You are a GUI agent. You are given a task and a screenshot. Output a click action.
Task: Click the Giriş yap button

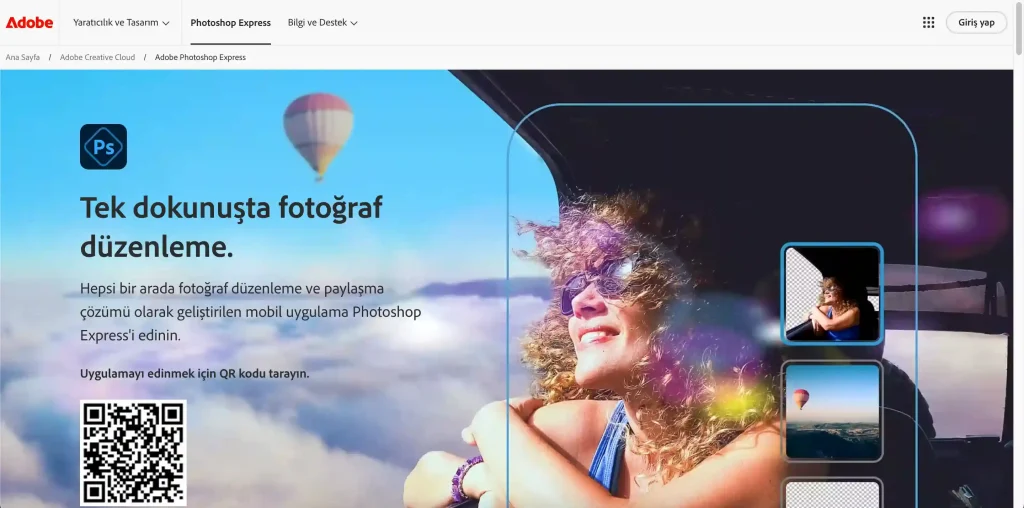[x=976, y=23]
